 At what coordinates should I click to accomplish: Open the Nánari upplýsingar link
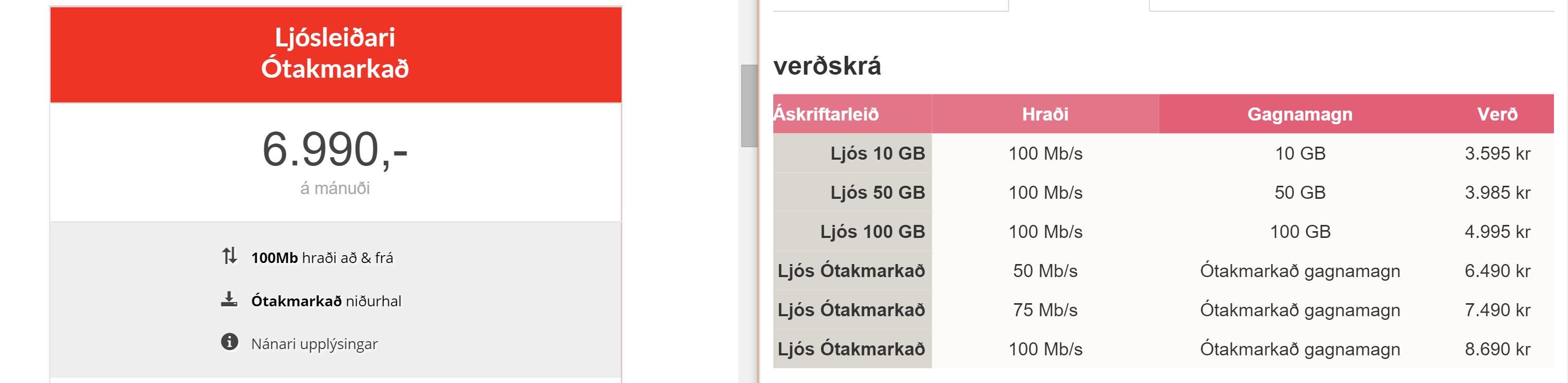[314, 344]
